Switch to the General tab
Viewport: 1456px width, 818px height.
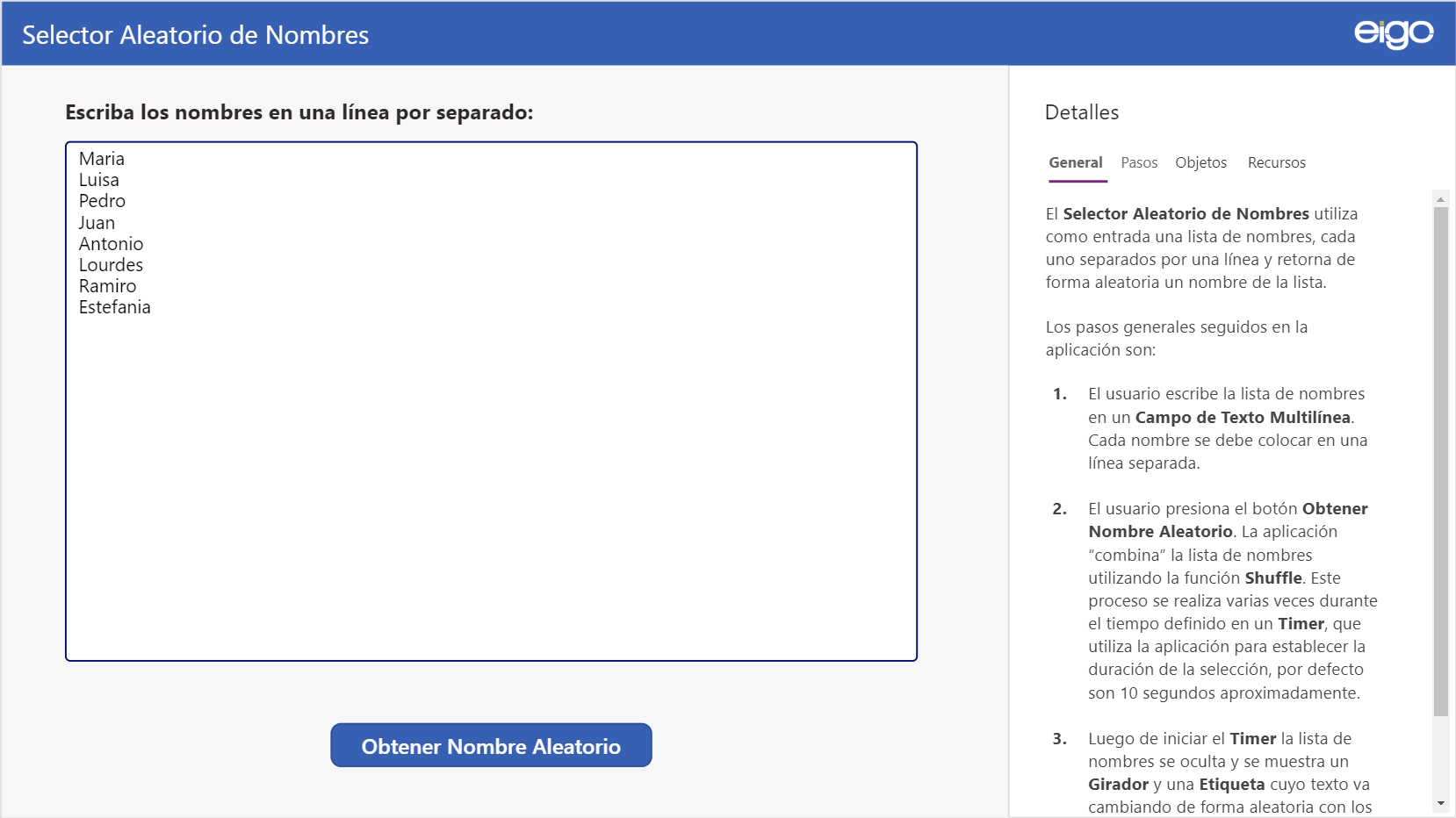coord(1076,162)
